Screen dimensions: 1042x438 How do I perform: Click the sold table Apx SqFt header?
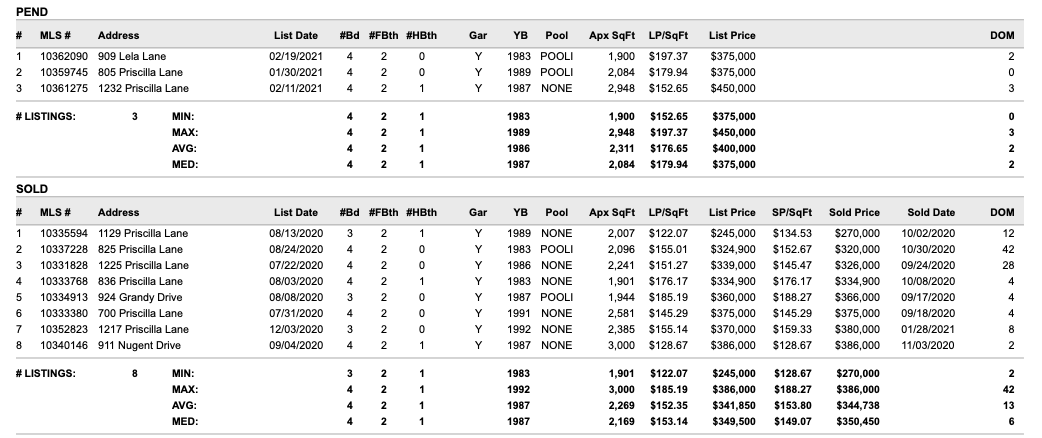click(x=612, y=213)
